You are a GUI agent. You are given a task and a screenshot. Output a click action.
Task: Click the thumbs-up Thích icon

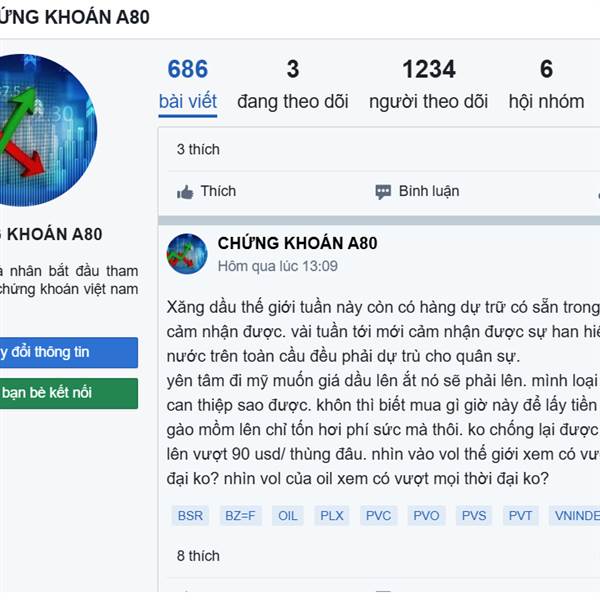point(185,192)
